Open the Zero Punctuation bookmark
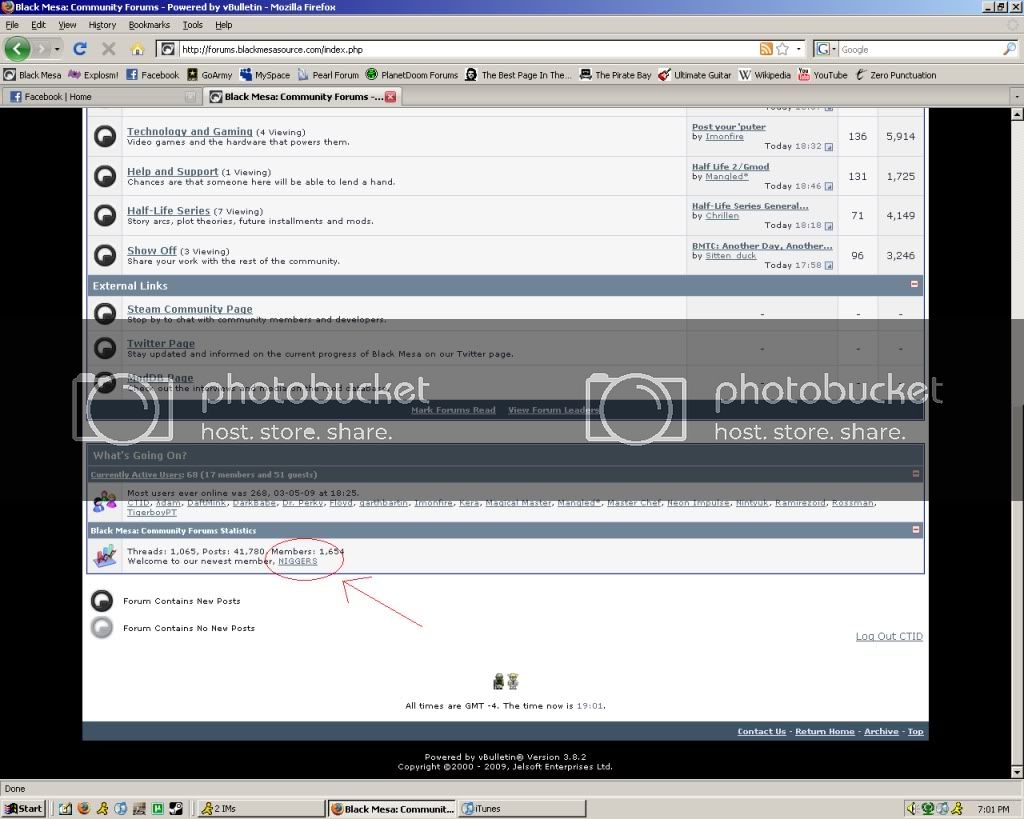1024x819 pixels. [x=895, y=75]
